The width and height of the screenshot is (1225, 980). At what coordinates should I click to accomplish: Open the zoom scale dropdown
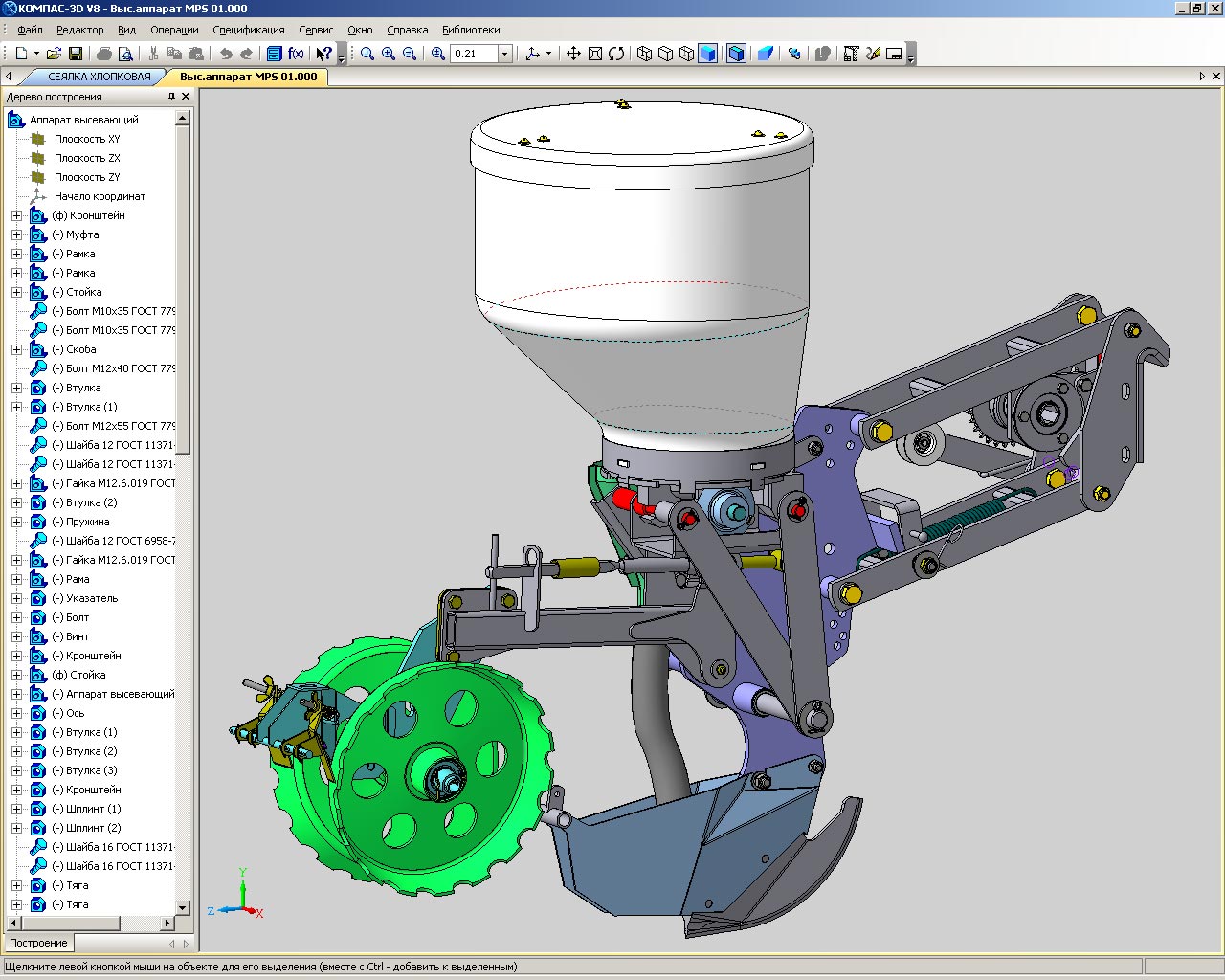pos(505,54)
